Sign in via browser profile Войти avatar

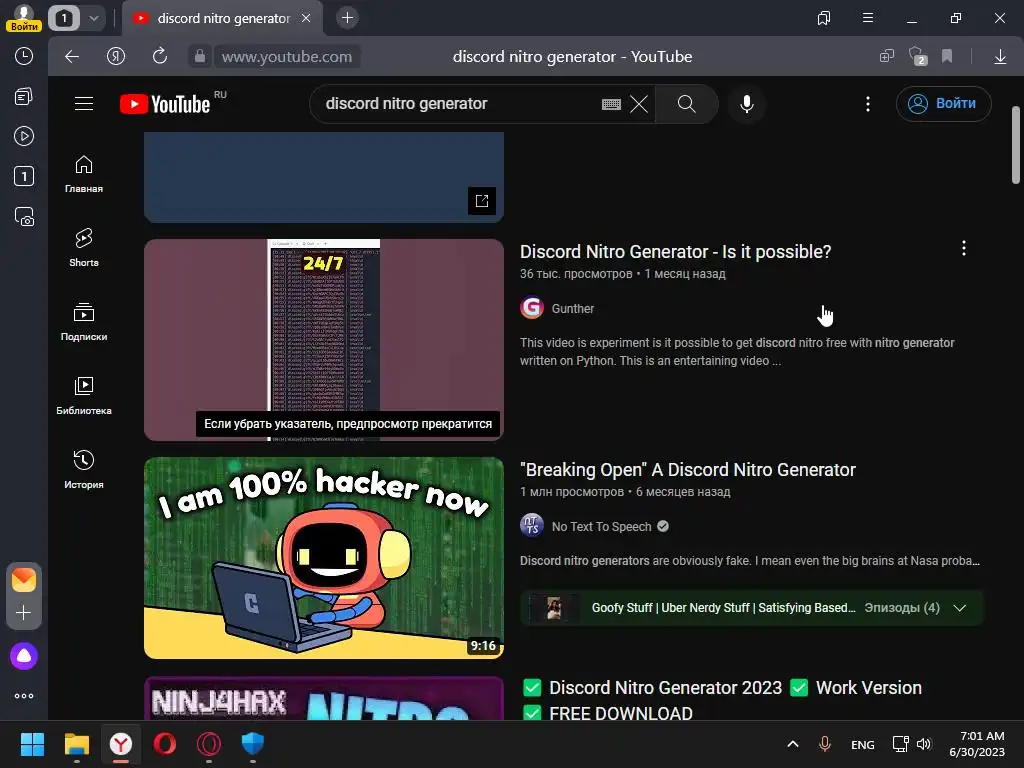coord(24,18)
